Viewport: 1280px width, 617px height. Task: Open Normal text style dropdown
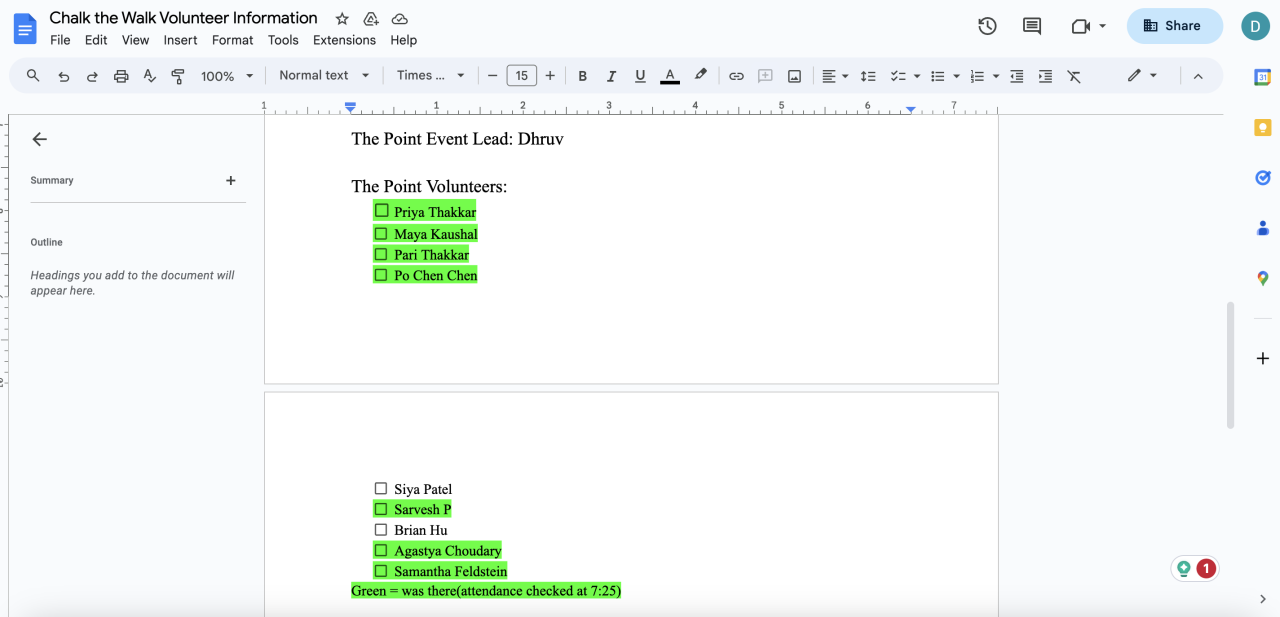(x=324, y=76)
